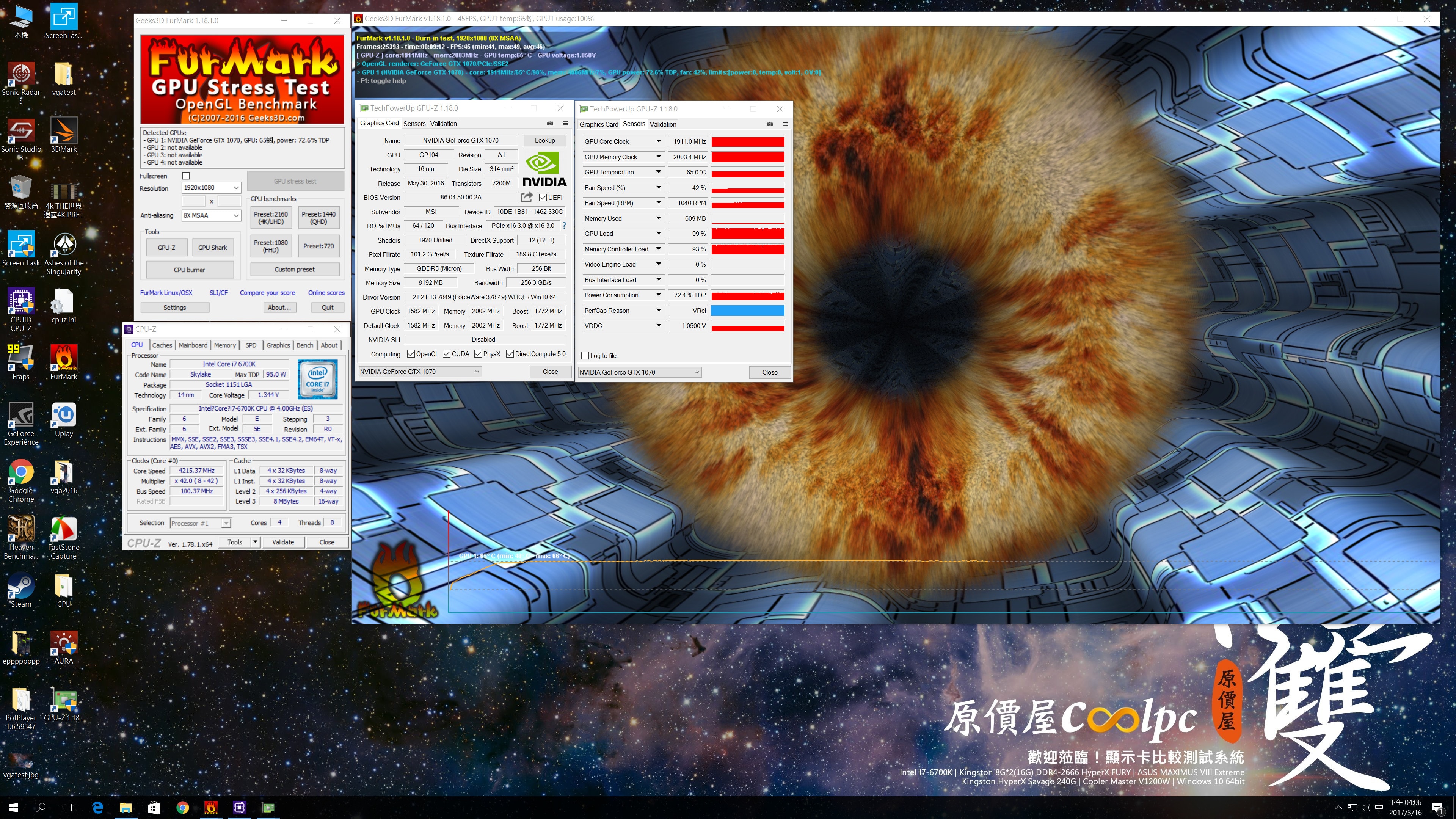Screen dimensions: 1456x819
Task: Click the Validate button in CPU-Z
Action: tap(283, 542)
